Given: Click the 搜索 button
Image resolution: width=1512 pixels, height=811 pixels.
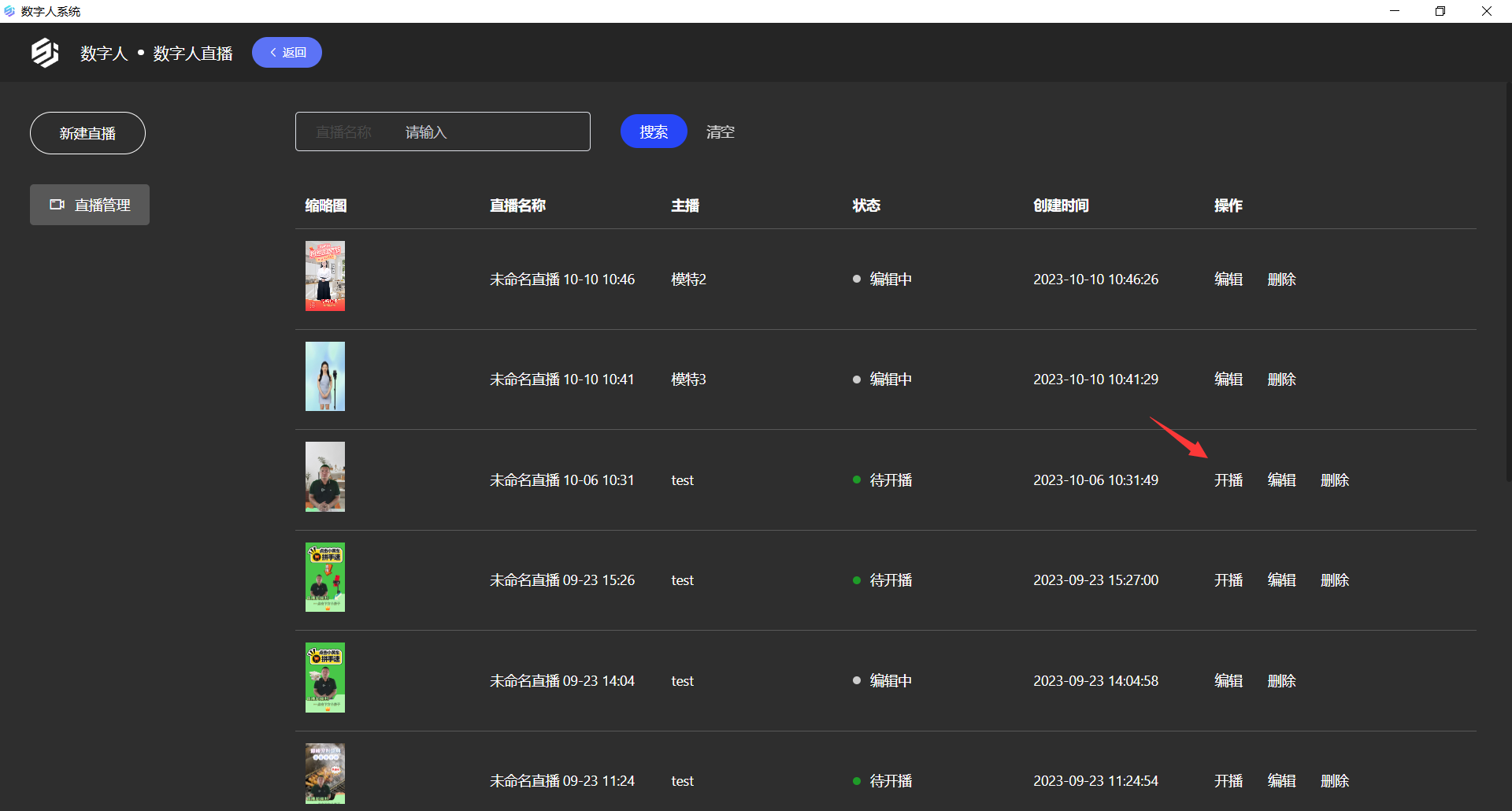Looking at the screenshot, I should pyautogui.click(x=654, y=131).
